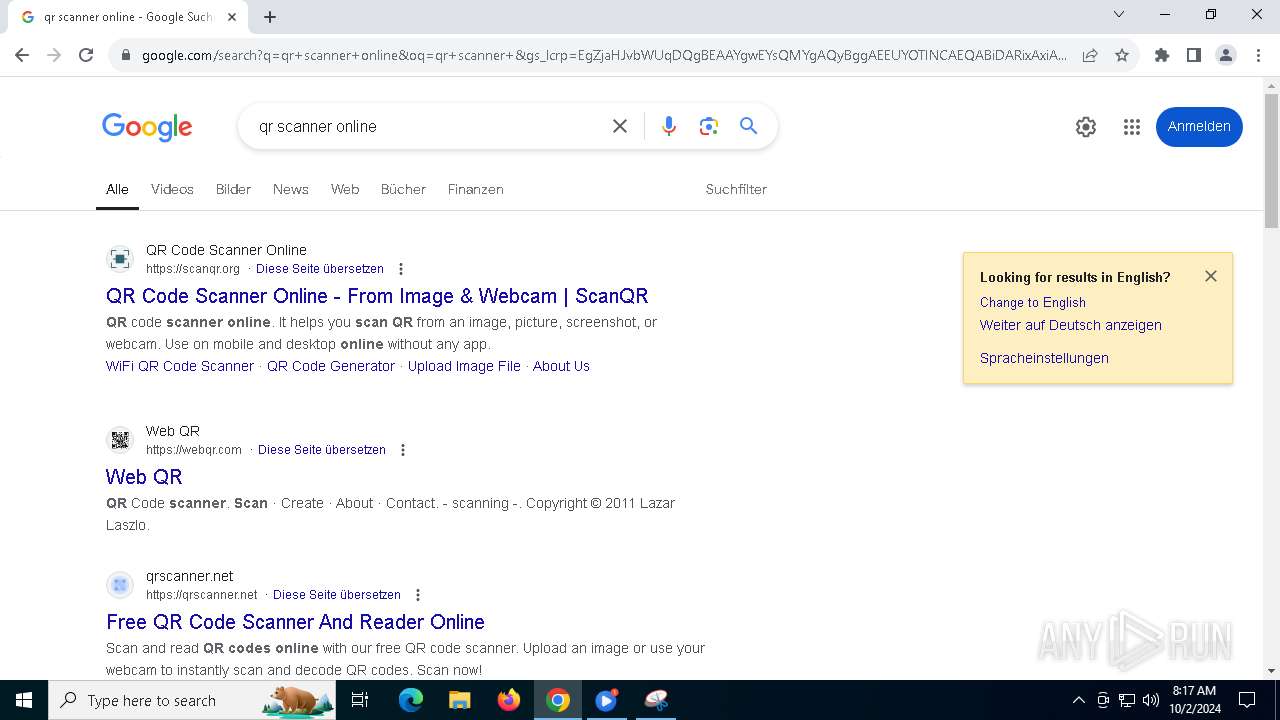Open Spracheinstellungen language settings

[x=1044, y=358]
